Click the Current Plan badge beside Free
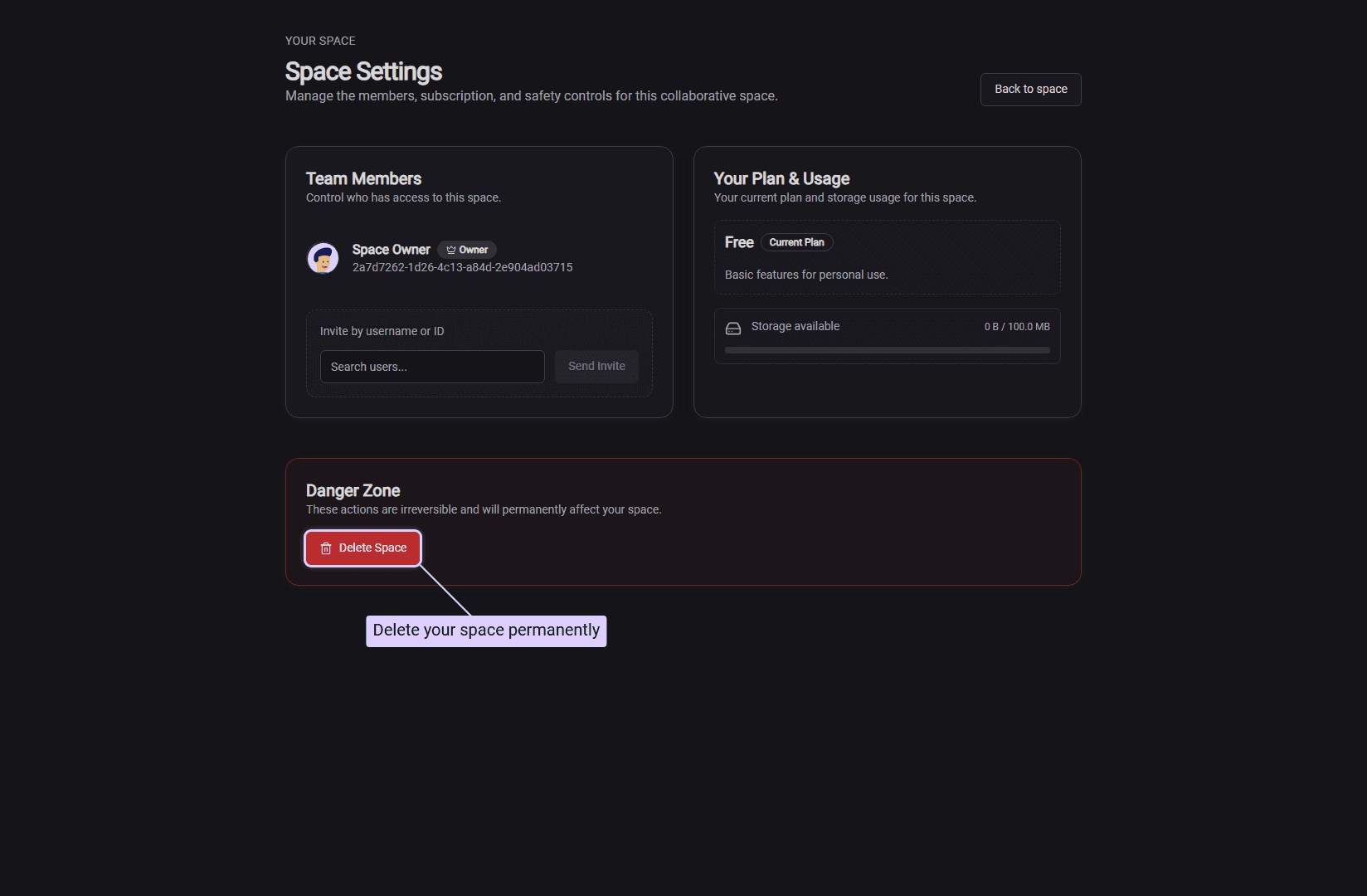 [x=796, y=242]
